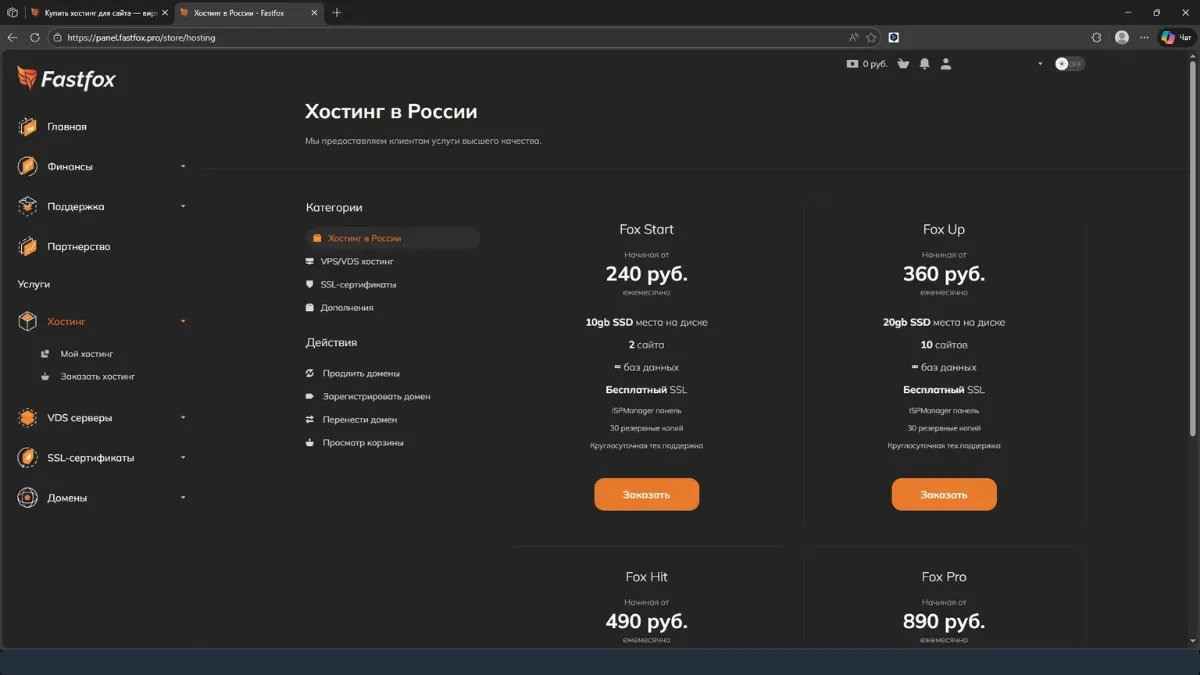
Task: Click the Заказать button on Fox Start plan
Action: 646,493
